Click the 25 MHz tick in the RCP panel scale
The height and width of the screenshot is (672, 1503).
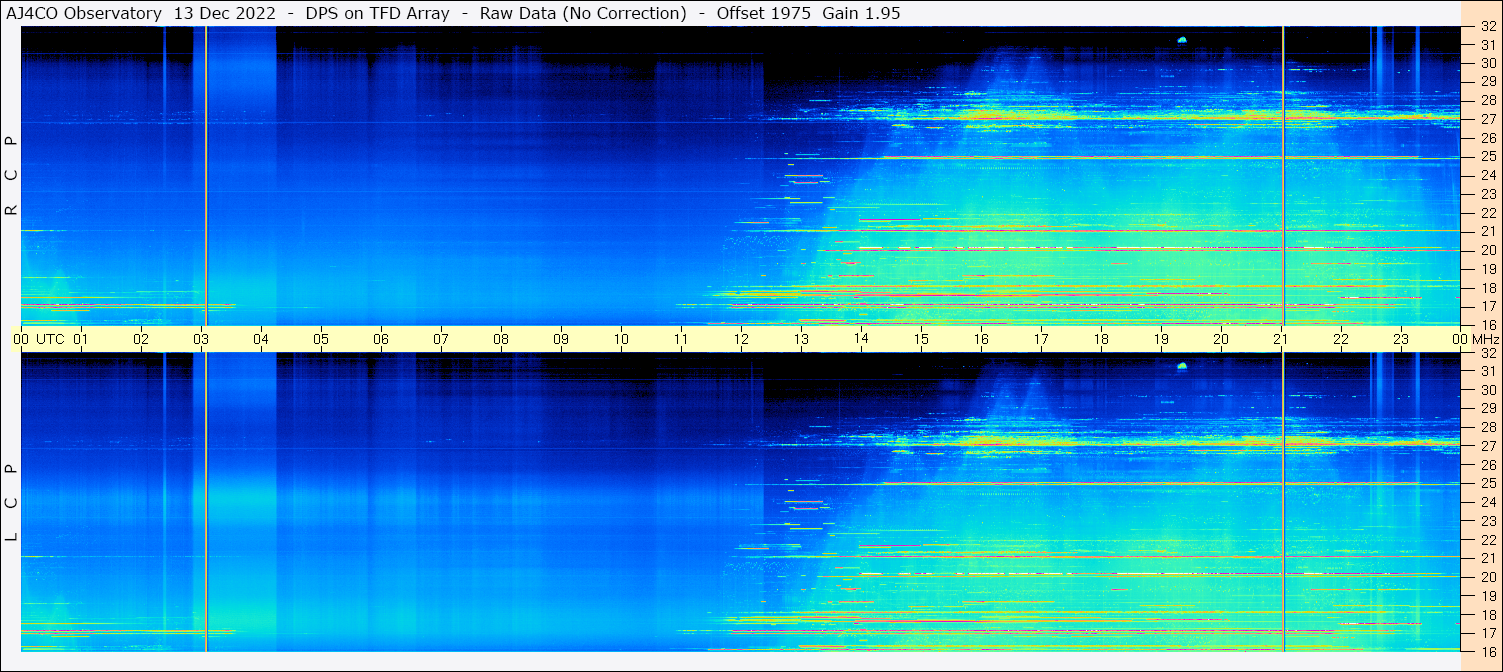click(1487, 157)
